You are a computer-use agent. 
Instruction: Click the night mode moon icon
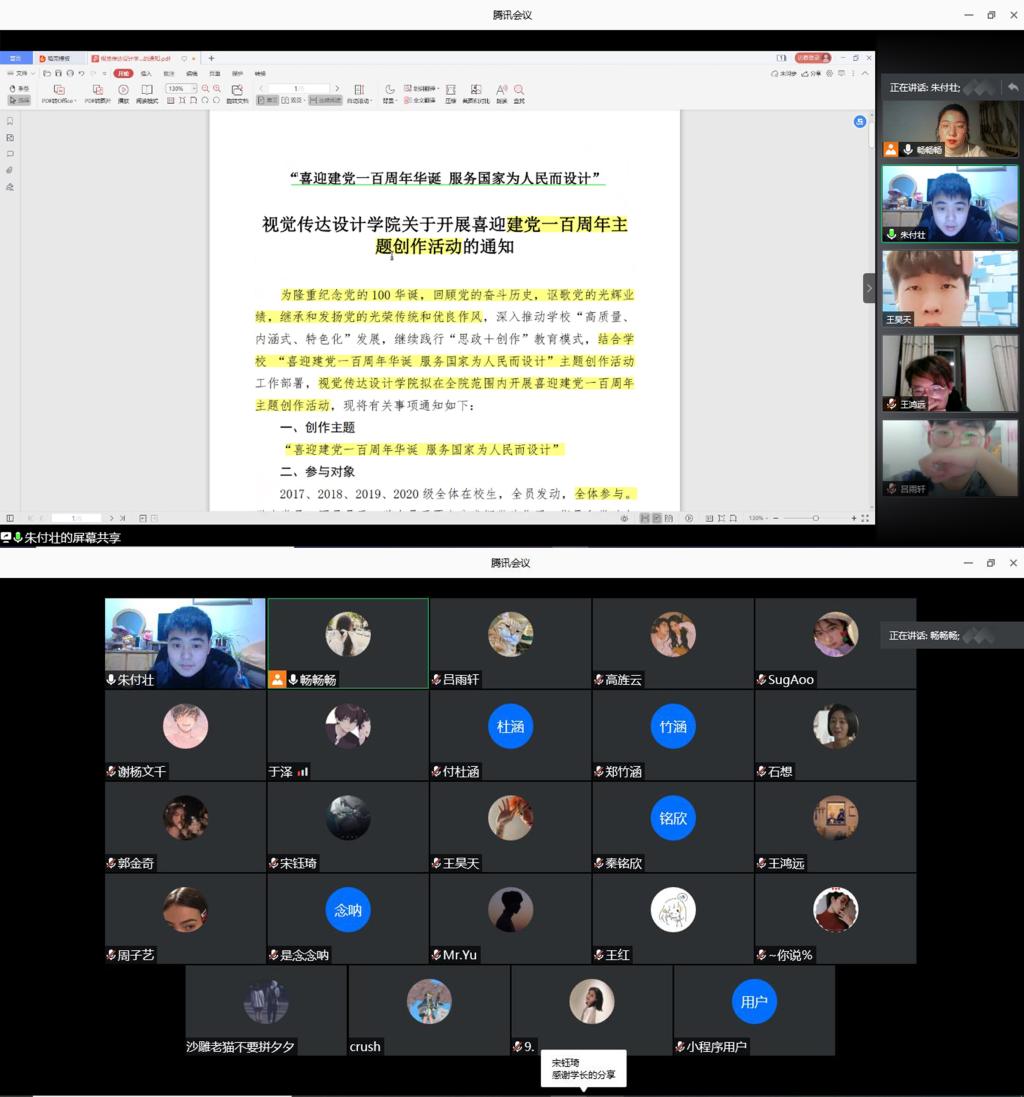tap(390, 90)
